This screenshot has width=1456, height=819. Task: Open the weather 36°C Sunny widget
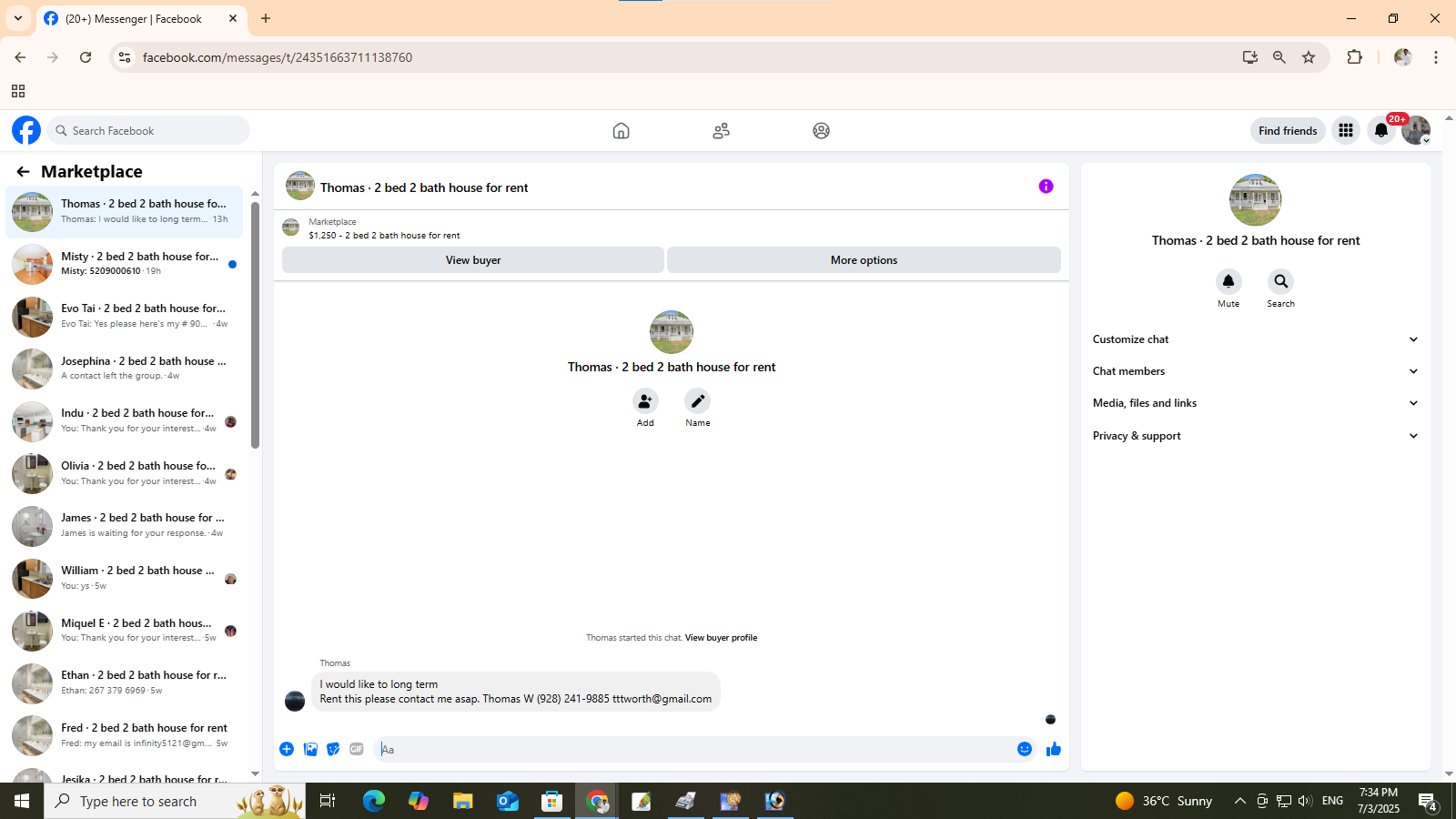(1164, 801)
